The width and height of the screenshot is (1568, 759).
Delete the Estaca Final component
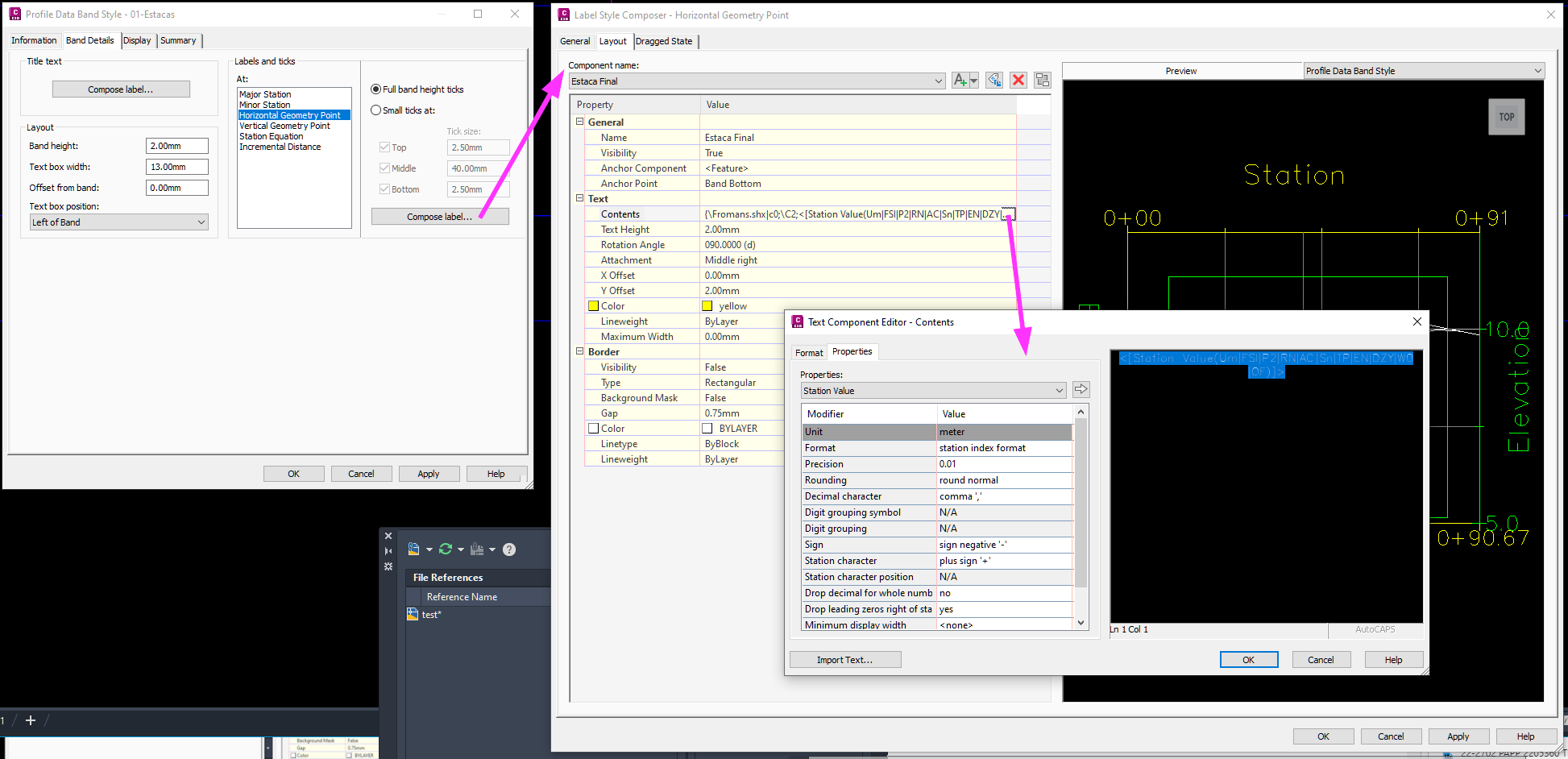(x=1018, y=80)
